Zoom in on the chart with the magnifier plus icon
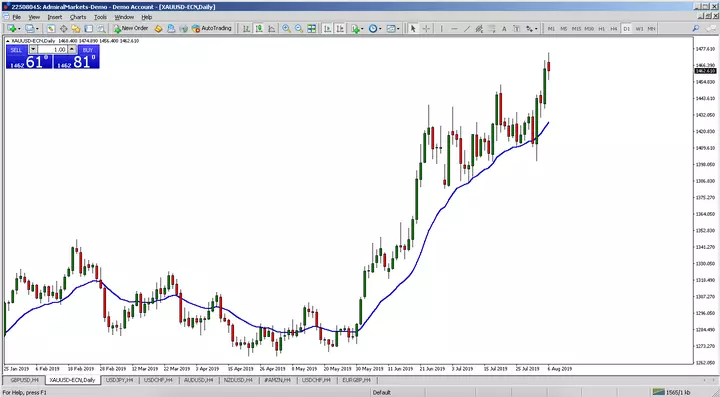The height and width of the screenshot is (397, 720). (287, 28)
